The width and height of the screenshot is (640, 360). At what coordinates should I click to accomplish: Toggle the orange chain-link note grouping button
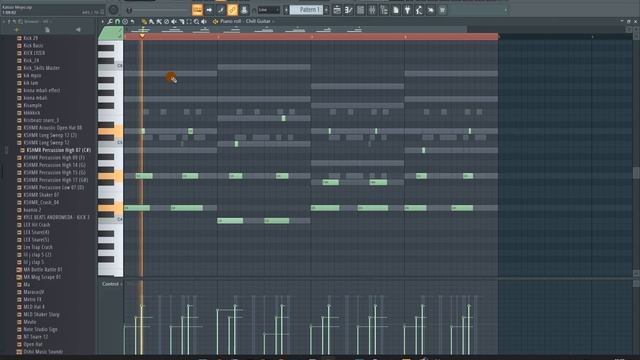click(x=233, y=10)
